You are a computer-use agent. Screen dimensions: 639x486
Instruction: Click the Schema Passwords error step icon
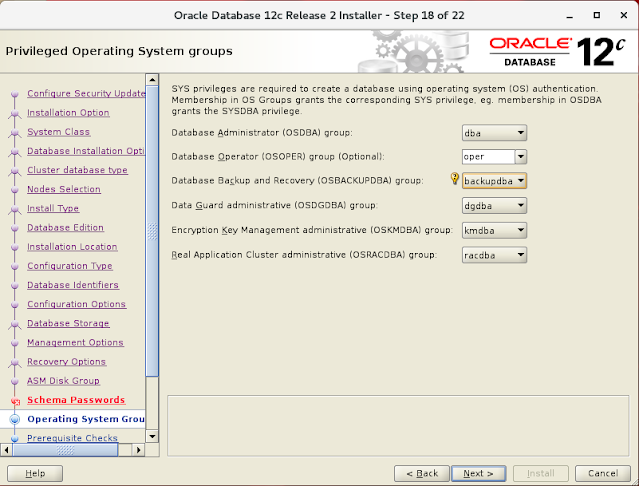(x=15, y=402)
